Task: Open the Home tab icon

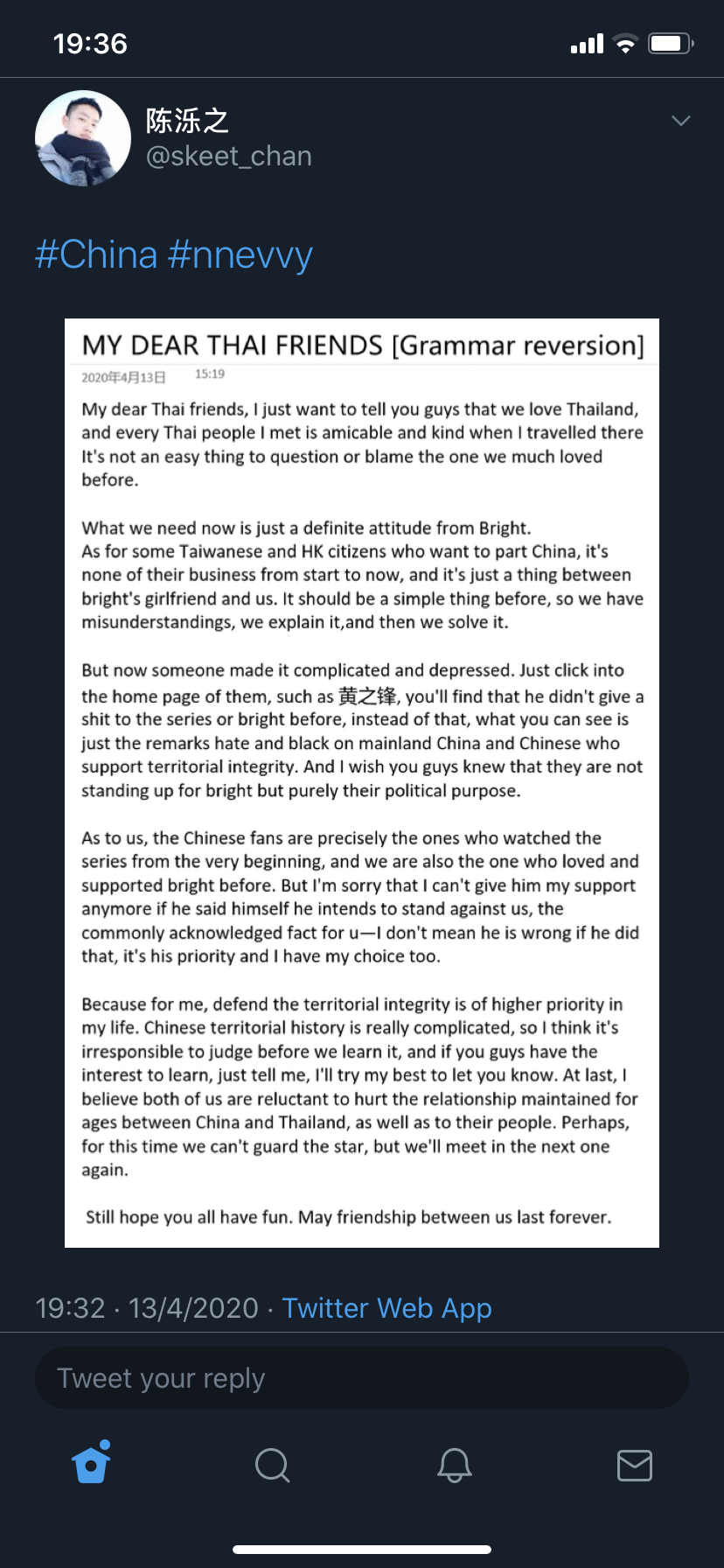Action: [x=92, y=1463]
